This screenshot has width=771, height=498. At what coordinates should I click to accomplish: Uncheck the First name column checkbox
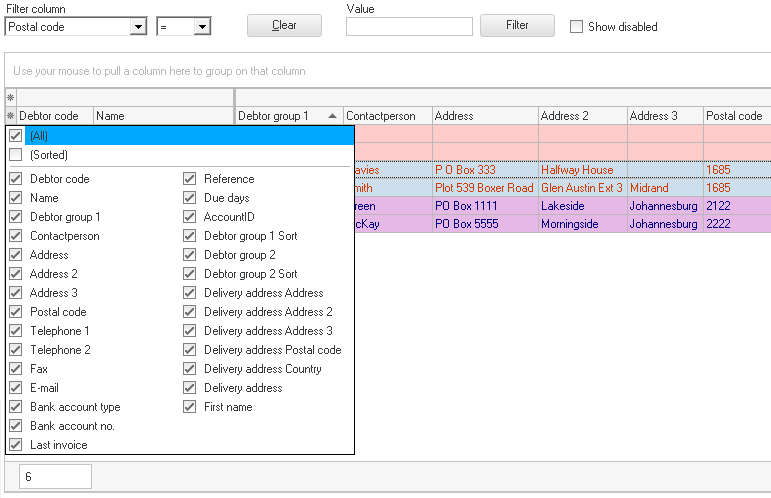(x=189, y=407)
